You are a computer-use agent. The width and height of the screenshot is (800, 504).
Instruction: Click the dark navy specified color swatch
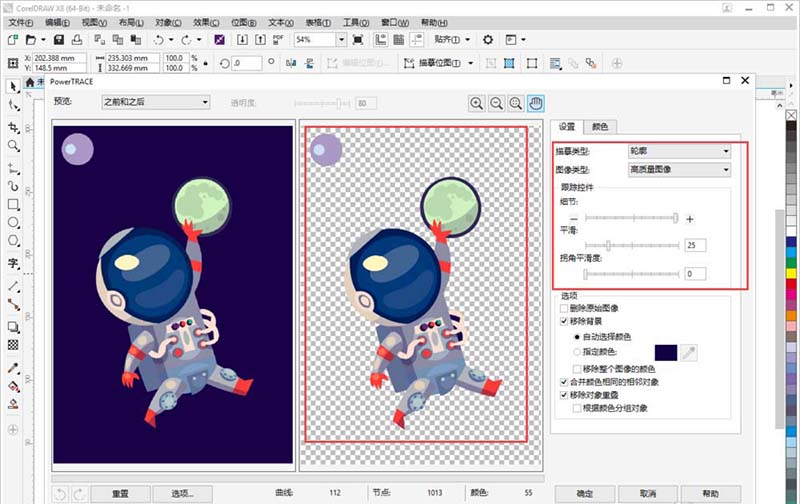pyautogui.click(x=665, y=352)
